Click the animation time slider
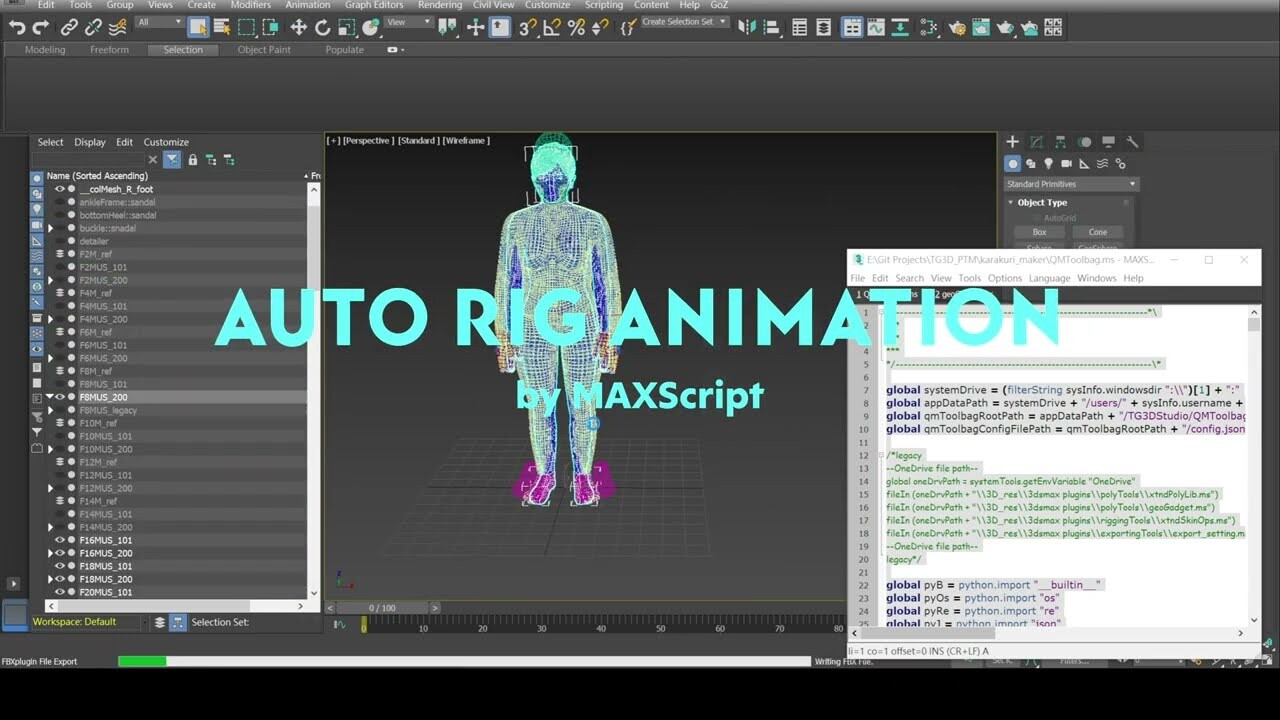 tap(380, 607)
